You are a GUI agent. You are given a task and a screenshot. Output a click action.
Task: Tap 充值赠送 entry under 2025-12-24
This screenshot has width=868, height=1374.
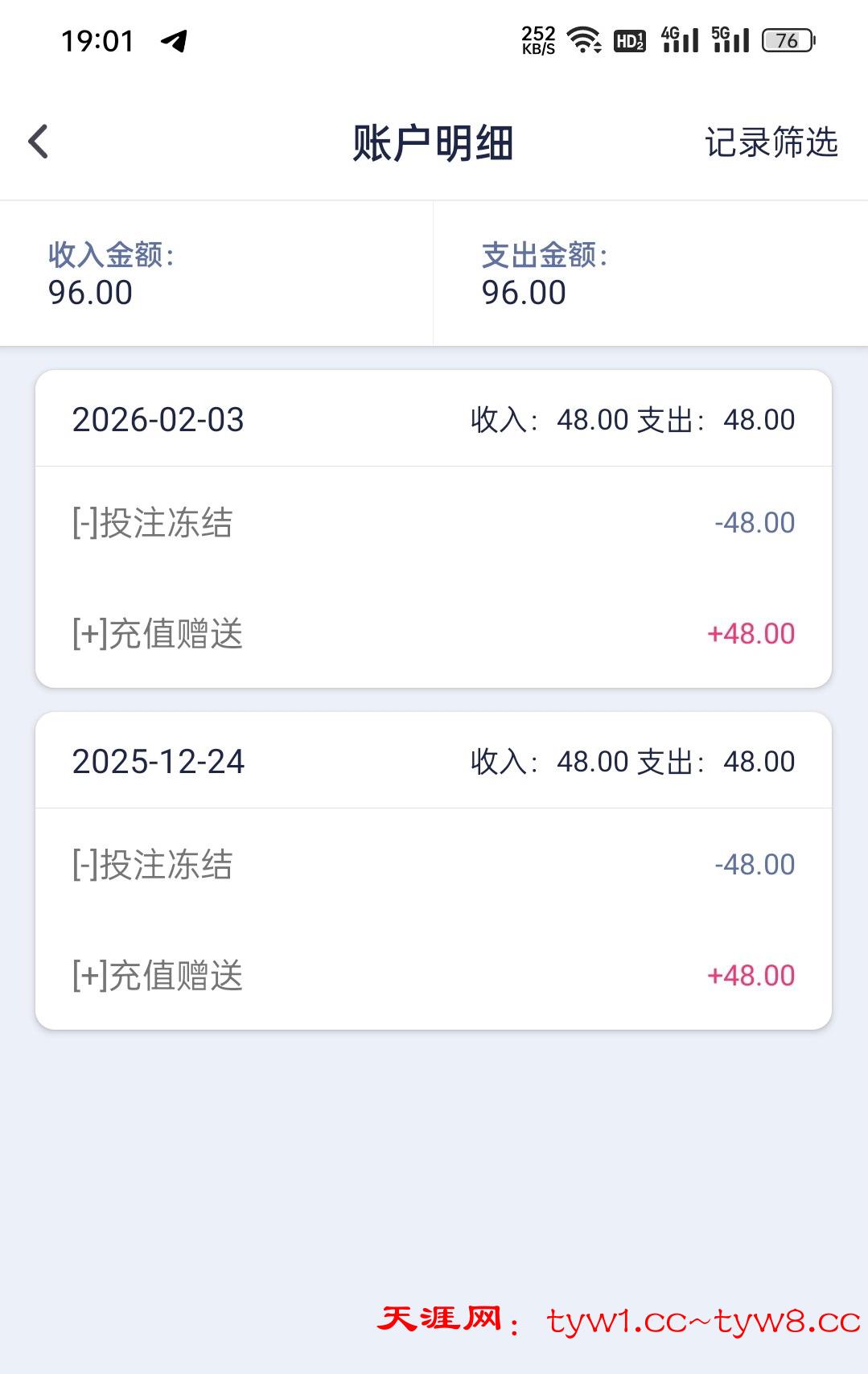coord(433,976)
